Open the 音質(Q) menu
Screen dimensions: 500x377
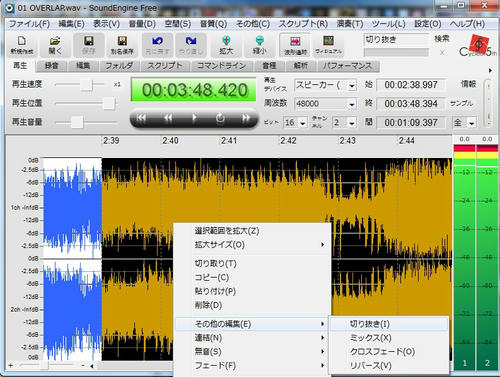(213, 24)
